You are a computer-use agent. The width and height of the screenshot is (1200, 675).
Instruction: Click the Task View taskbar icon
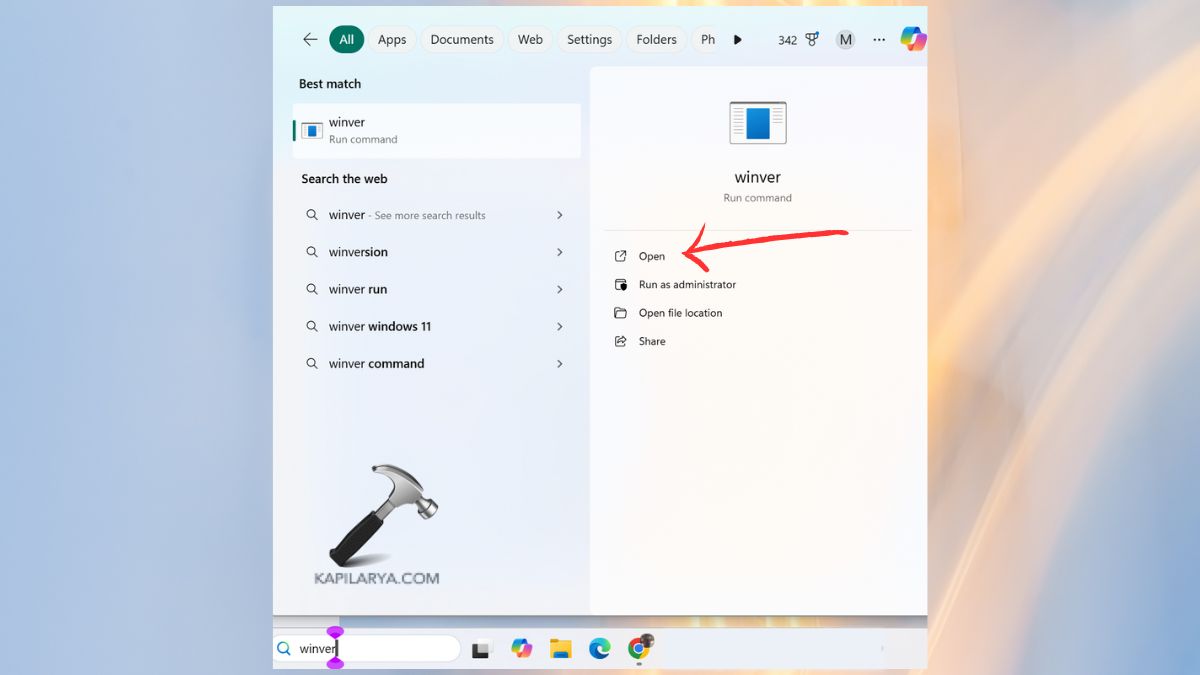[482, 649]
